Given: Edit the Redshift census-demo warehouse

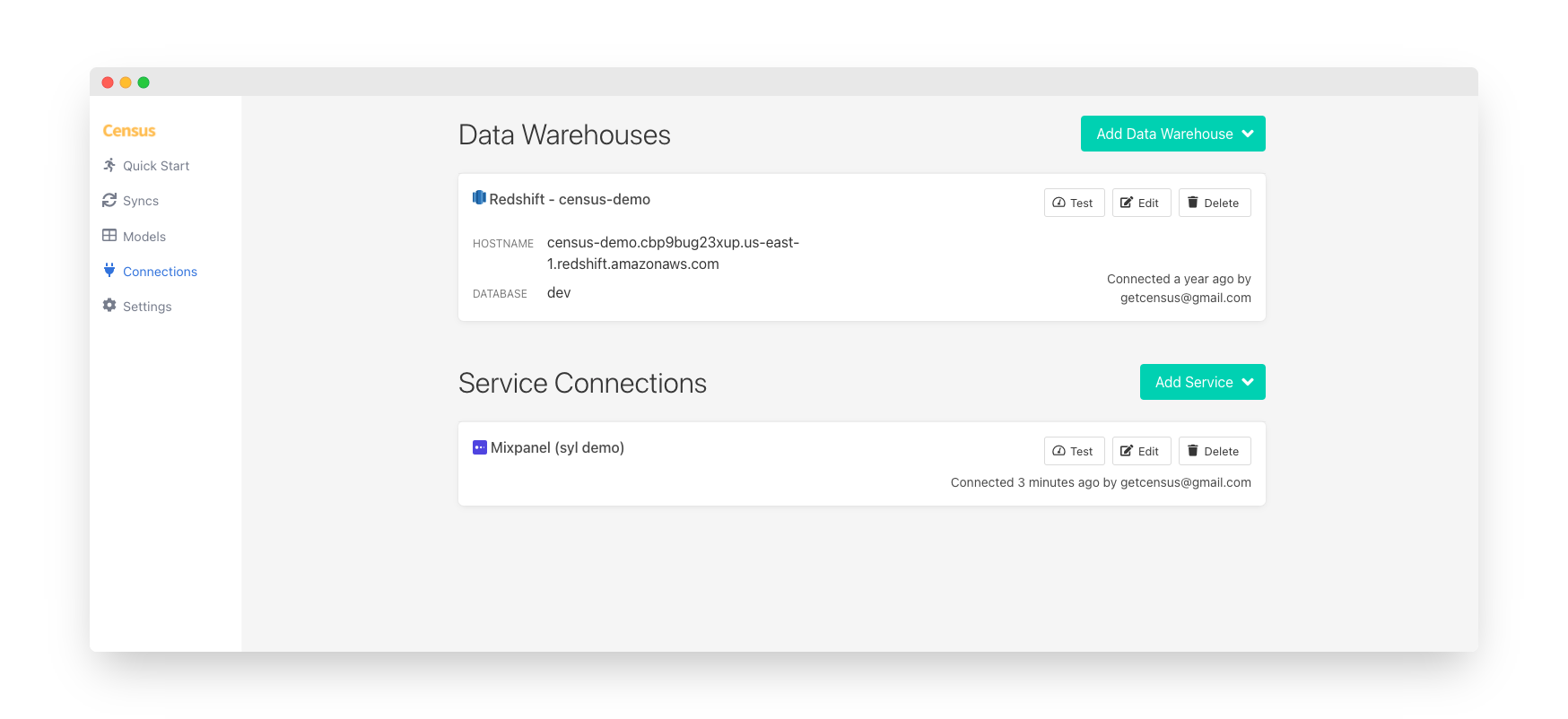Looking at the screenshot, I should pos(1141,203).
